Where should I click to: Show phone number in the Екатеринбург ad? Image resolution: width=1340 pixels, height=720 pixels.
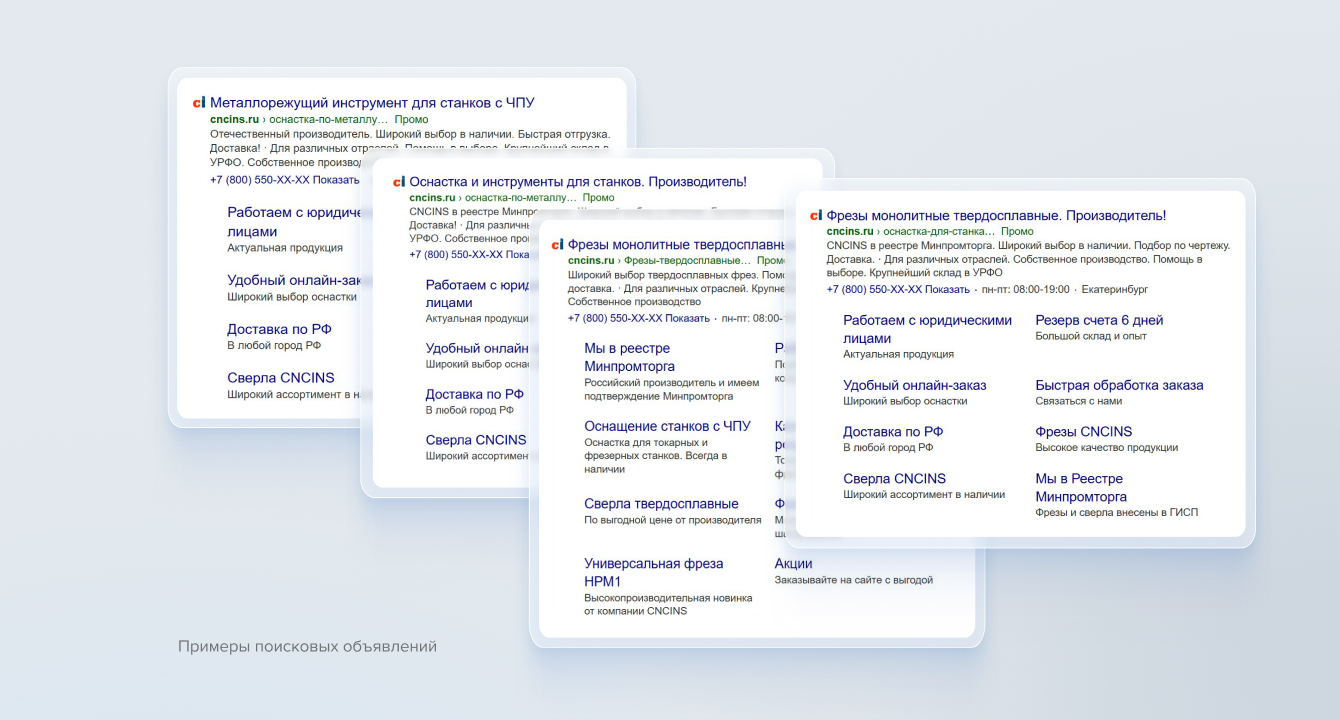tap(898, 289)
